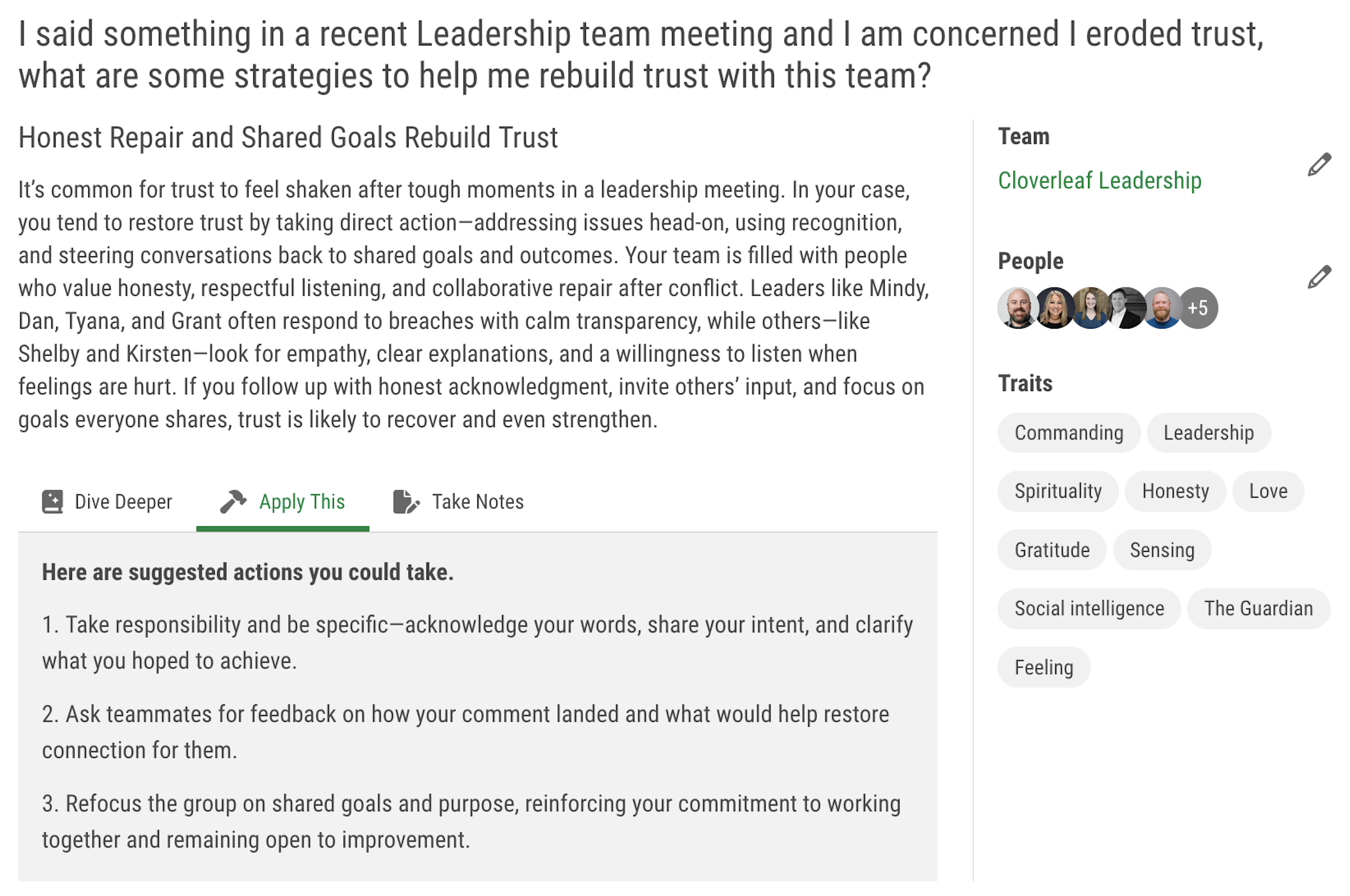Click the Spirituality trait chip
This screenshot has height=896, width=1350.
pyautogui.click(x=1057, y=491)
